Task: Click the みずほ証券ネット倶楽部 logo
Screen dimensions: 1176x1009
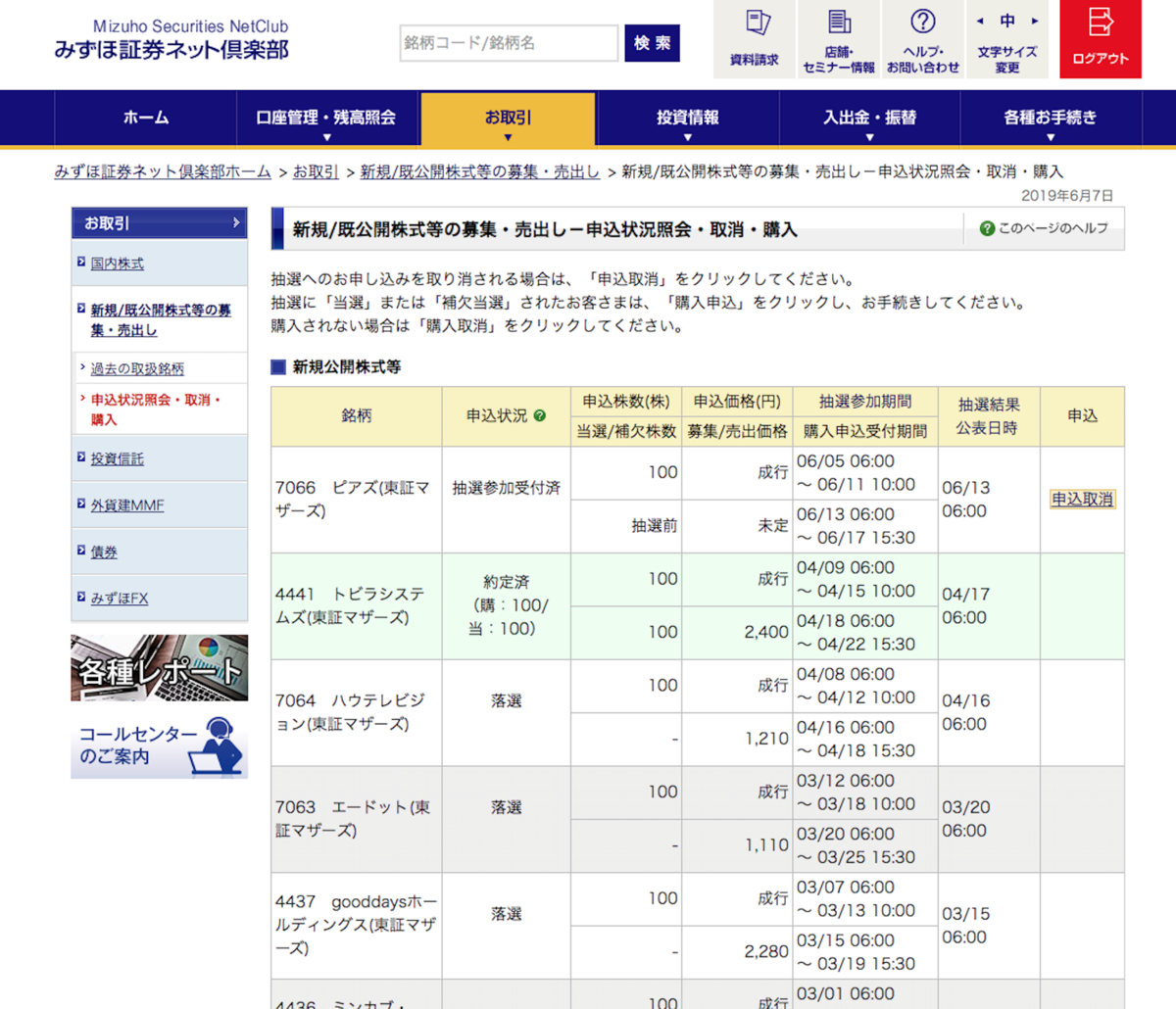Action: 171,40
